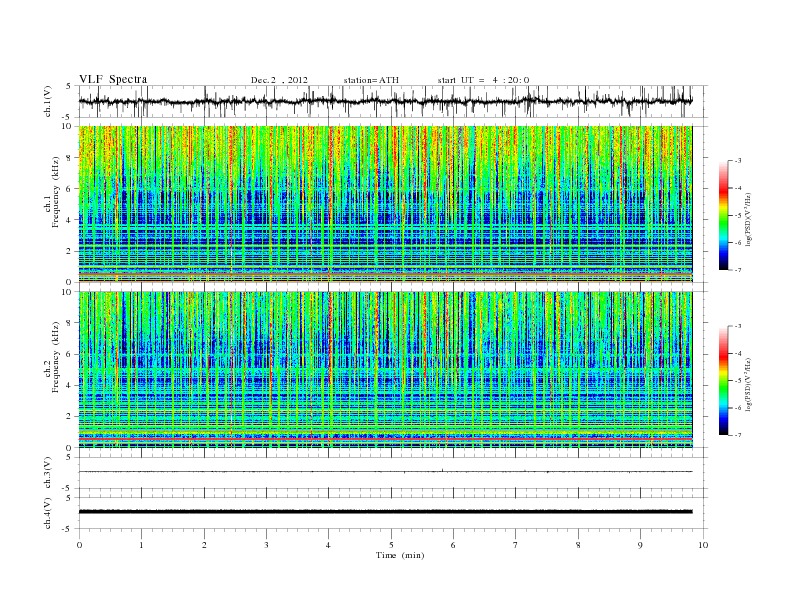Click the 'Dec. 2, 2012' date label
This screenshot has height=612, width=792.
279,80
